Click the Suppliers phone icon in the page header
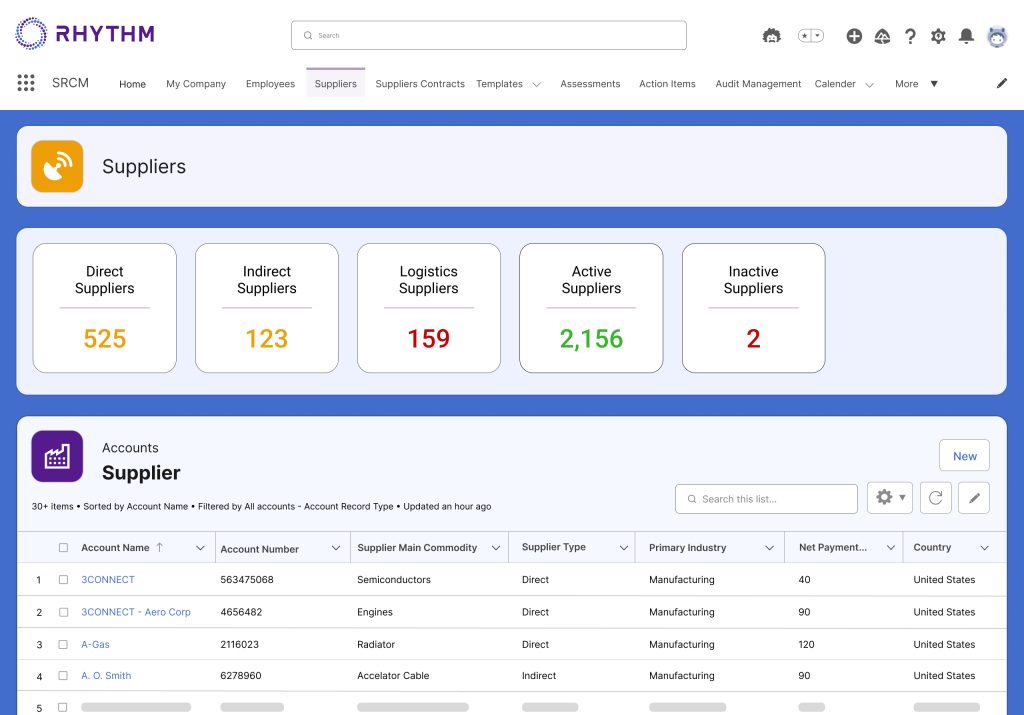This screenshot has width=1024, height=715. tap(57, 165)
